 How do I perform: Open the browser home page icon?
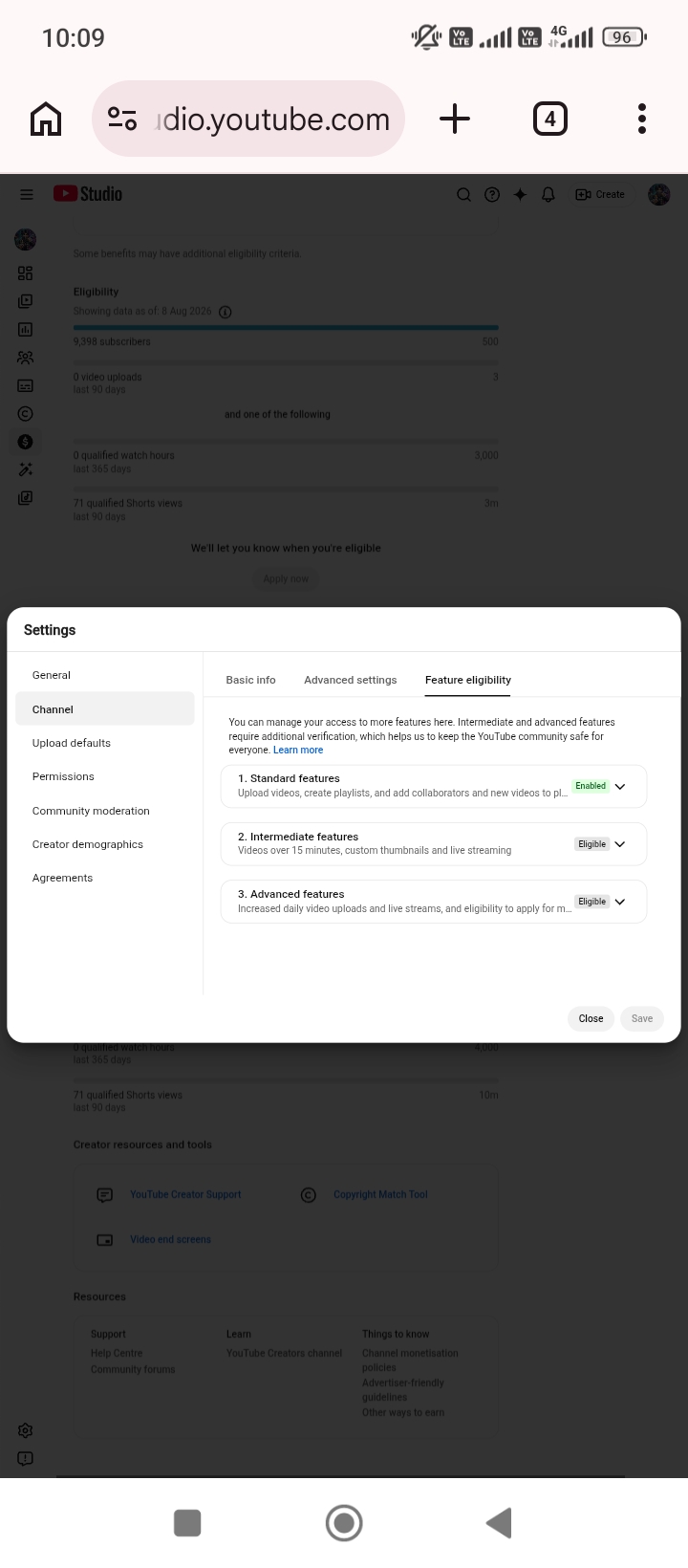pos(46,120)
